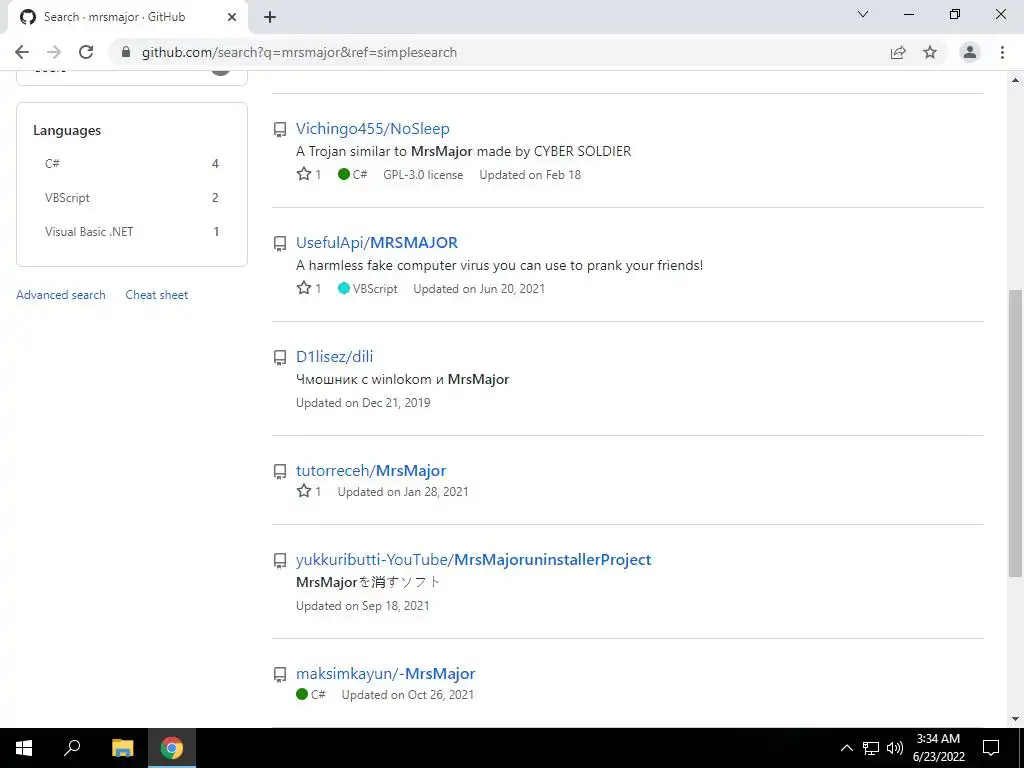The image size is (1024, 768).
Task: Click the repository icon beside tutorreceh/MrsMajor
Action: (x=280, y=472)
